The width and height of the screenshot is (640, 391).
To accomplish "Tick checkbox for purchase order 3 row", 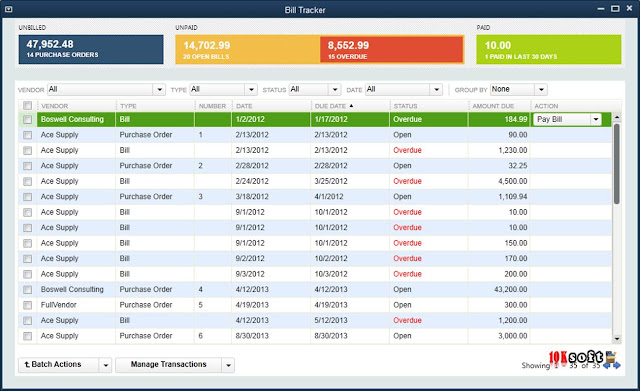I will point(27,197).
